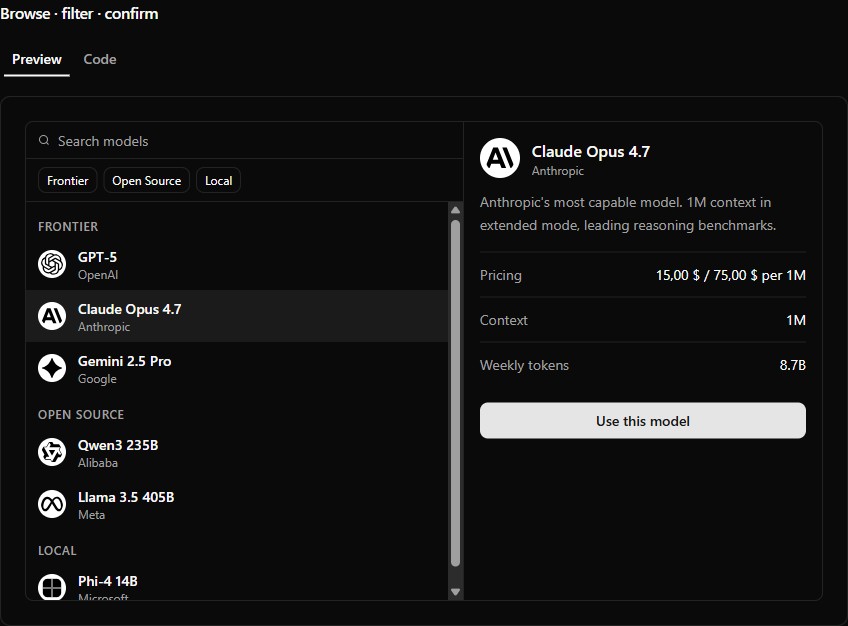Click the FRONTIER section heading
Viewport: 848px width, 626px height.
pos(68,227)
